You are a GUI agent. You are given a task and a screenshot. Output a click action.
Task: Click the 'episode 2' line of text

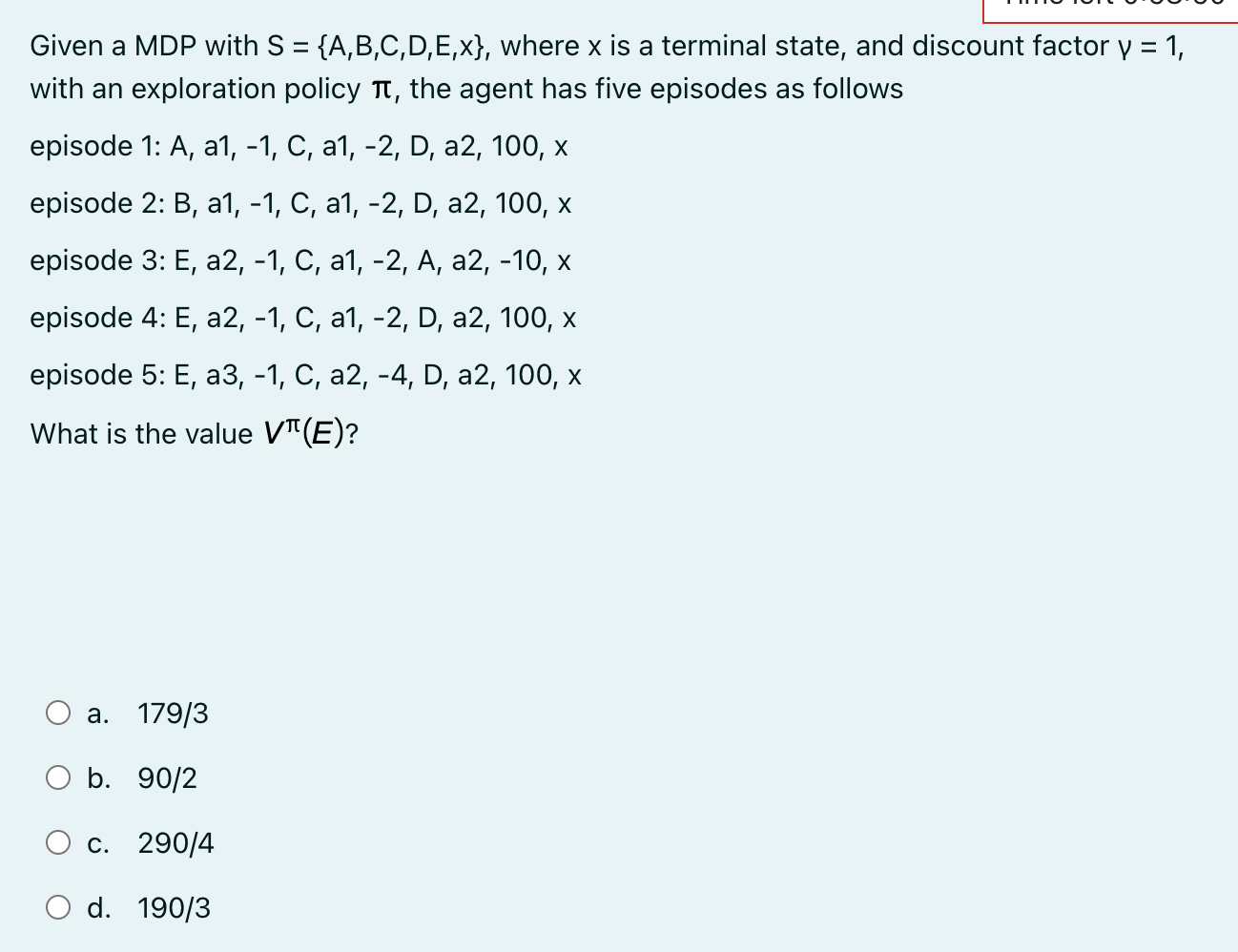point(300,203)
